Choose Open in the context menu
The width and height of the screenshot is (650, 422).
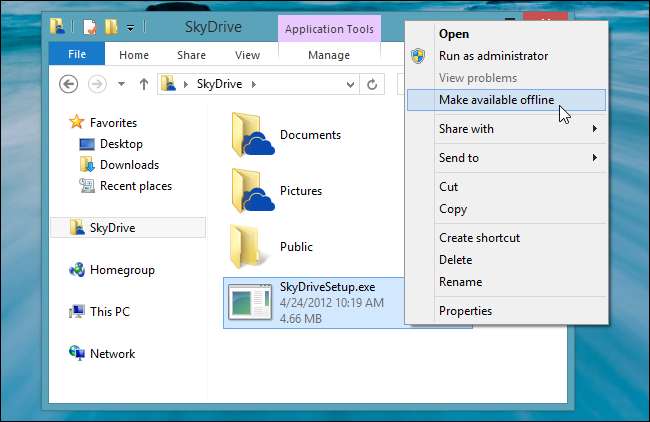pyautogui.click(x=506, y=34)
